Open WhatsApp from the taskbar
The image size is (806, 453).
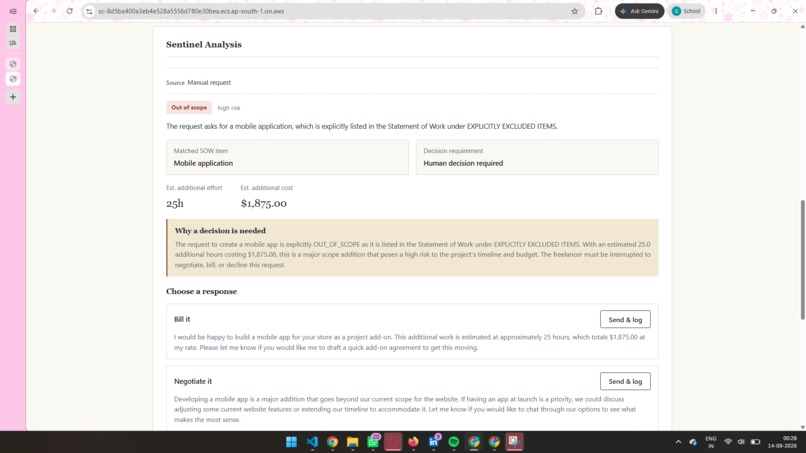[373, 442]
